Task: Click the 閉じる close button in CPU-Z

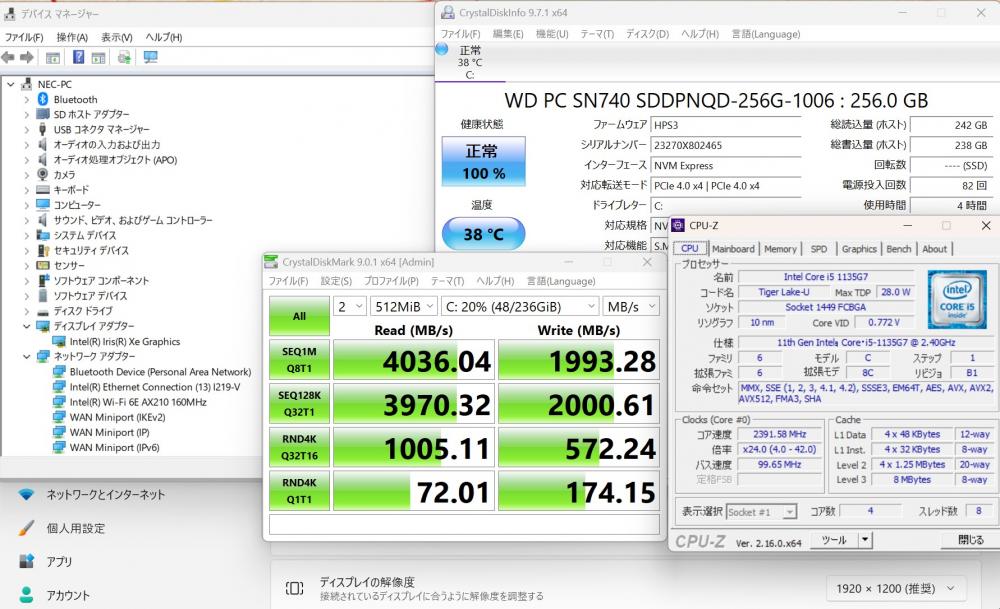Action: click(970, 539)
